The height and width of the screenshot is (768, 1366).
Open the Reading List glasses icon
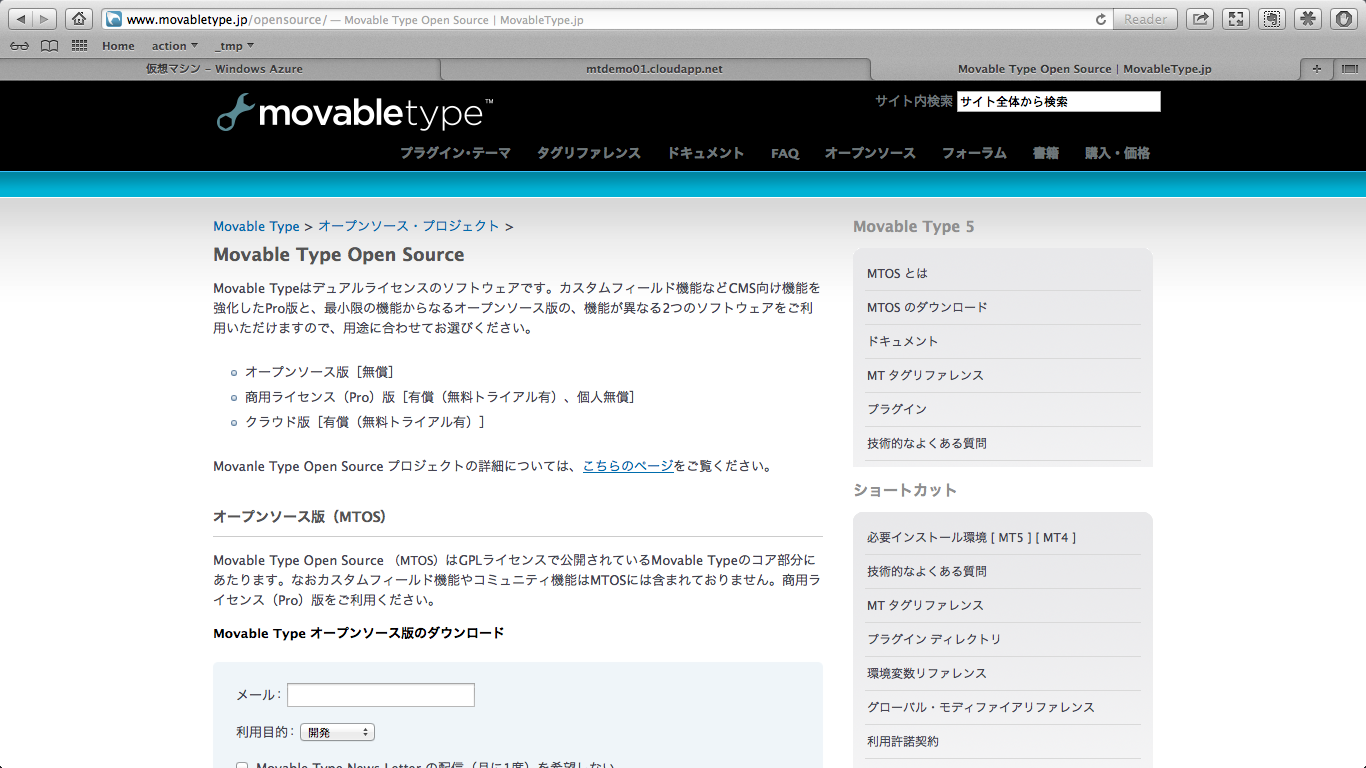[19, 46]
